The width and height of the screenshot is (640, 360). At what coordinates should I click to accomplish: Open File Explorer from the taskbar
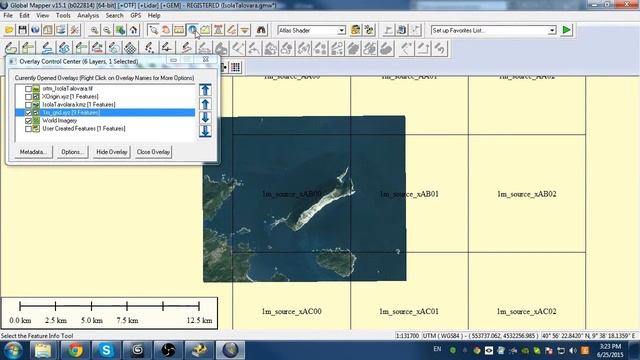point(43,350)
